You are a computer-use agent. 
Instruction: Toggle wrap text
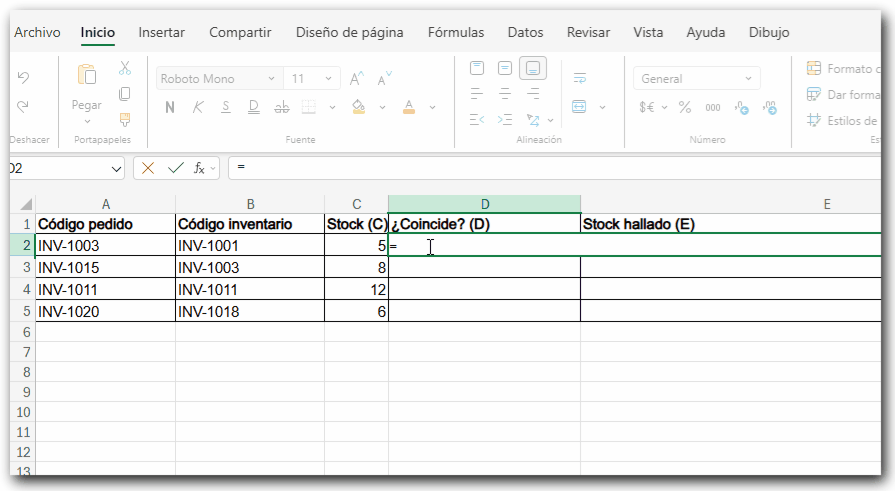pos(579,78)
